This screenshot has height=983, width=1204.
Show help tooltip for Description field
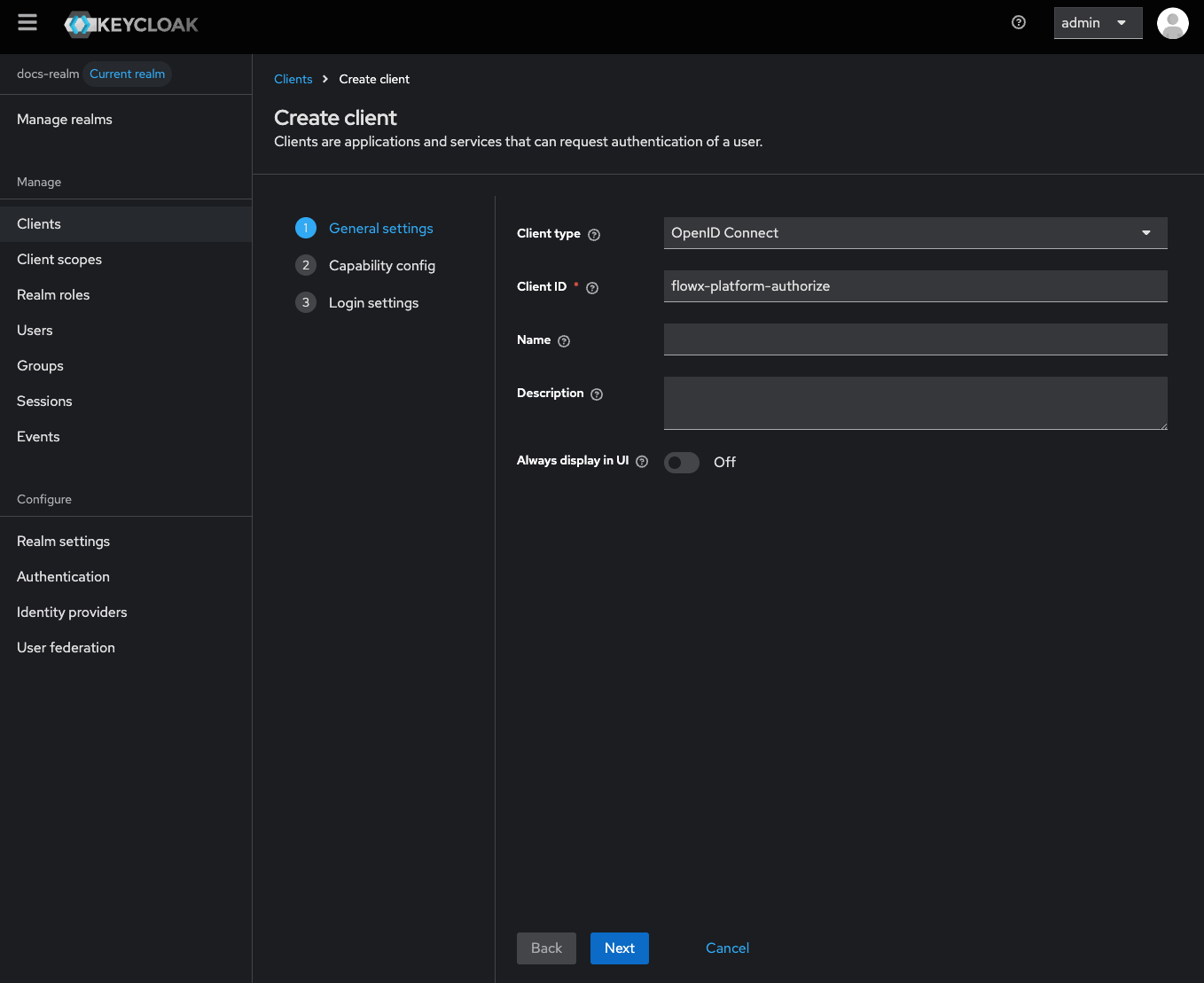(x=597, y=394)
